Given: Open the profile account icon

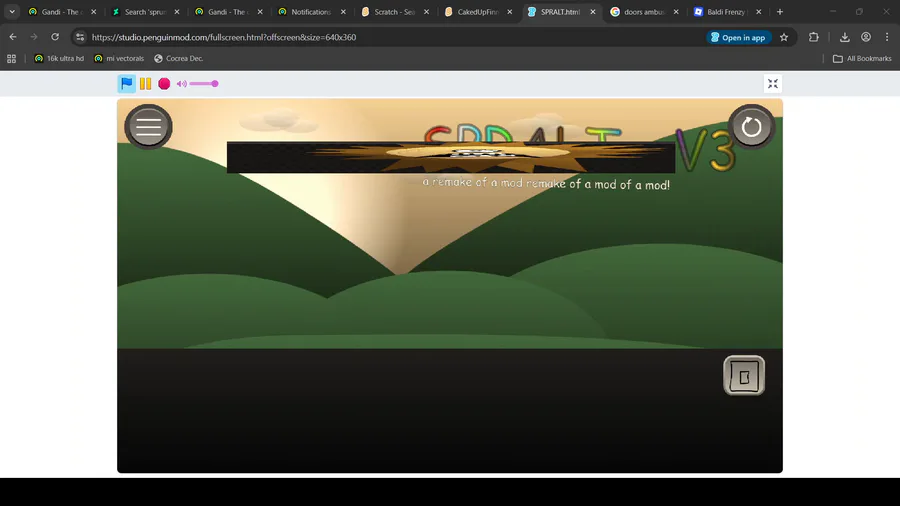Looking at the screenshot, I should [x=866, y=37].
